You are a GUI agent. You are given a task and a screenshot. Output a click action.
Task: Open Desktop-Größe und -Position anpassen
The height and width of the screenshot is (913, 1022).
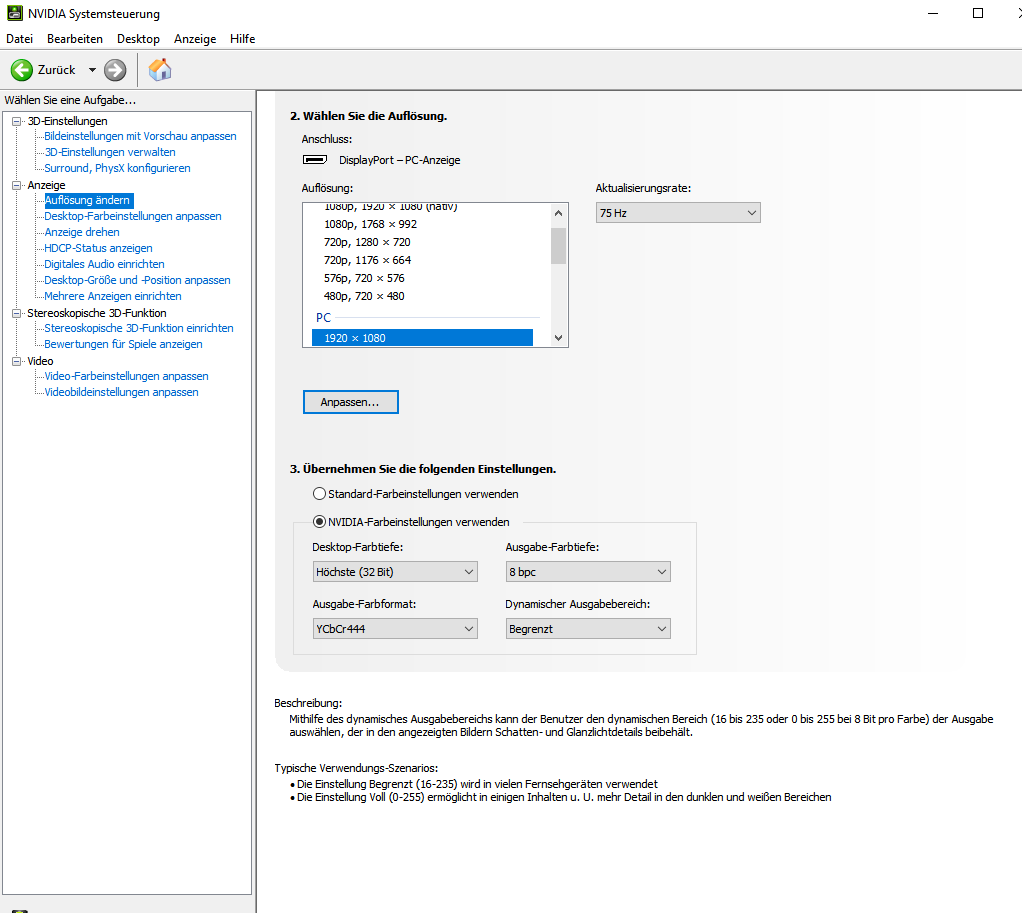[x=138, y=280]
